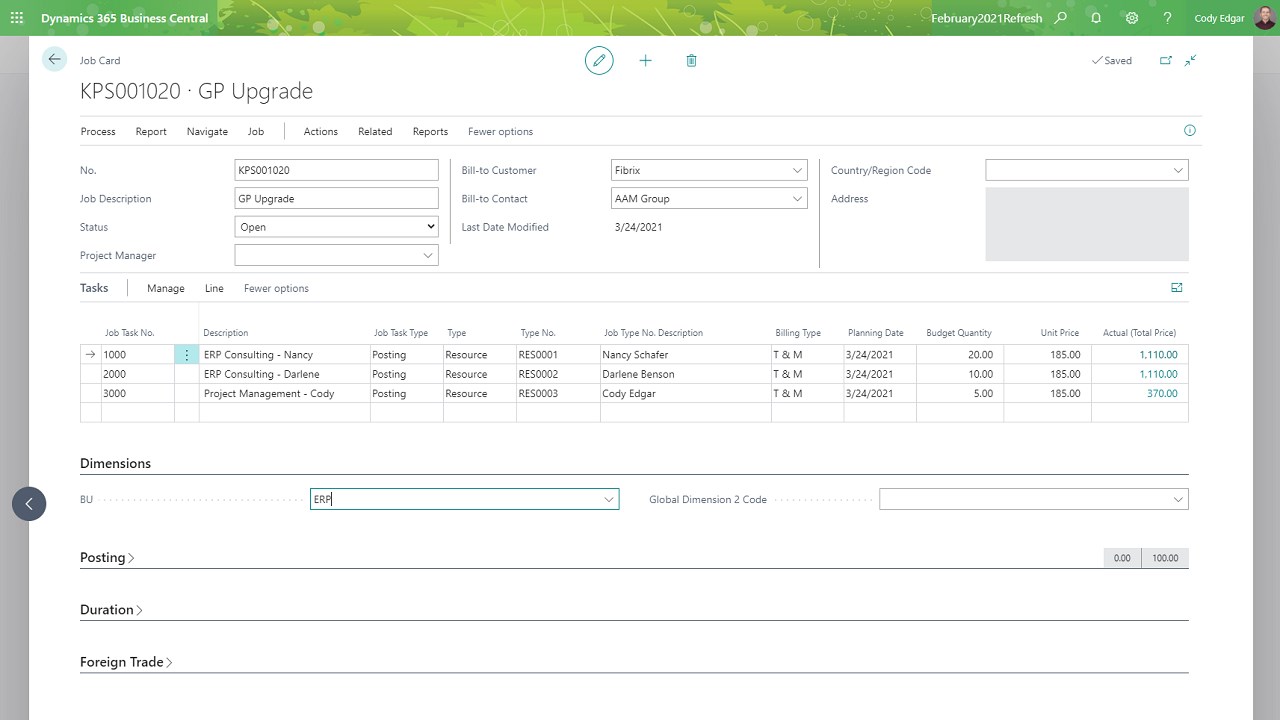Open the help question mark

coord(1167,18)
